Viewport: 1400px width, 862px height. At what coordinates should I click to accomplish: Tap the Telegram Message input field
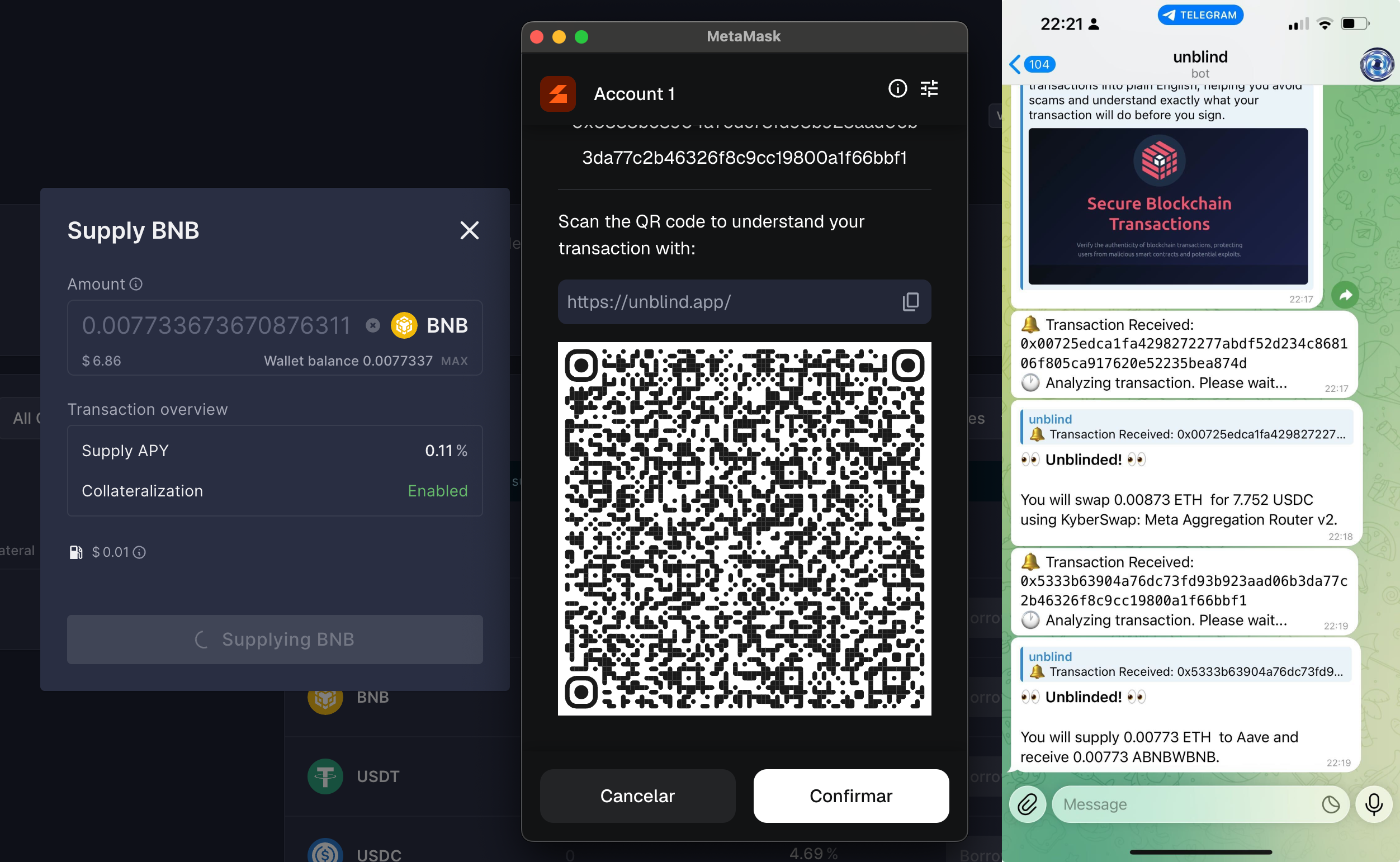click(x=1186, y=804)
